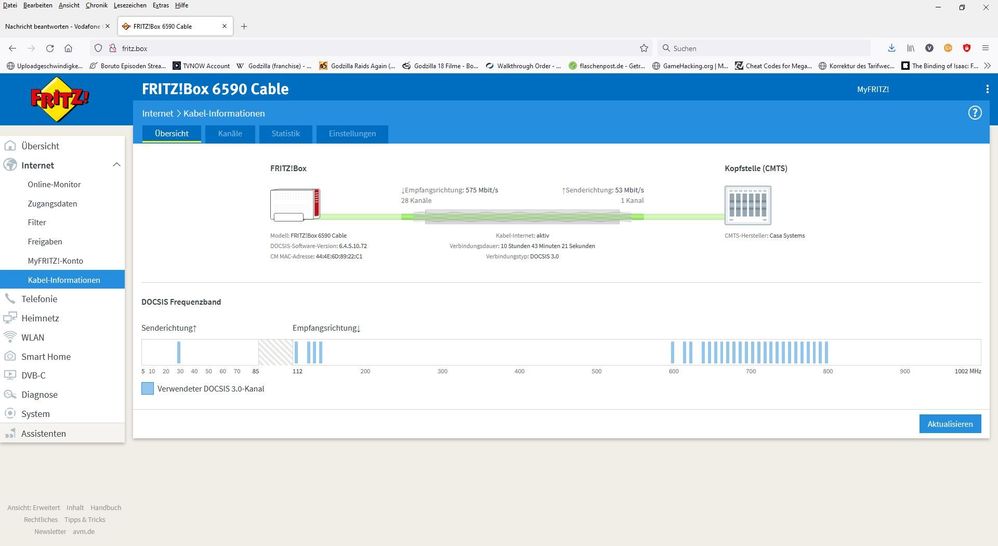The height and width of the screenshot is (546, 998).
Task: Open the Lesezeichen menu
Action: [129, 5]
